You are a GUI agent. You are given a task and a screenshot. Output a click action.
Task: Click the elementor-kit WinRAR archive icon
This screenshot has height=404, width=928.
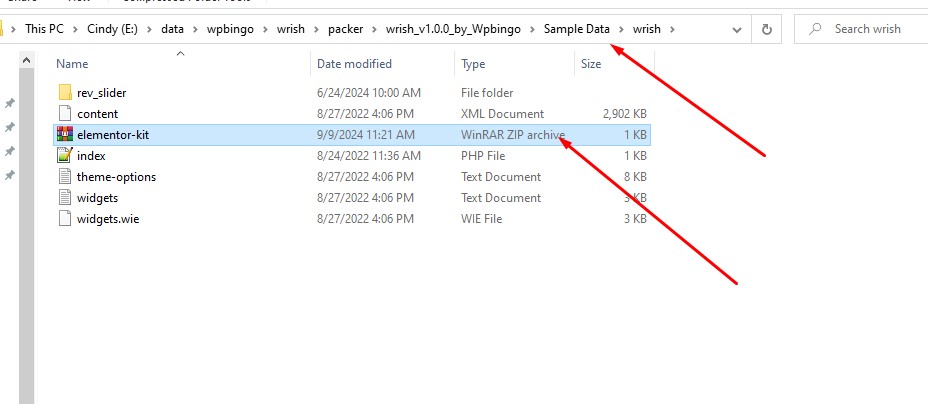point(65,135)
